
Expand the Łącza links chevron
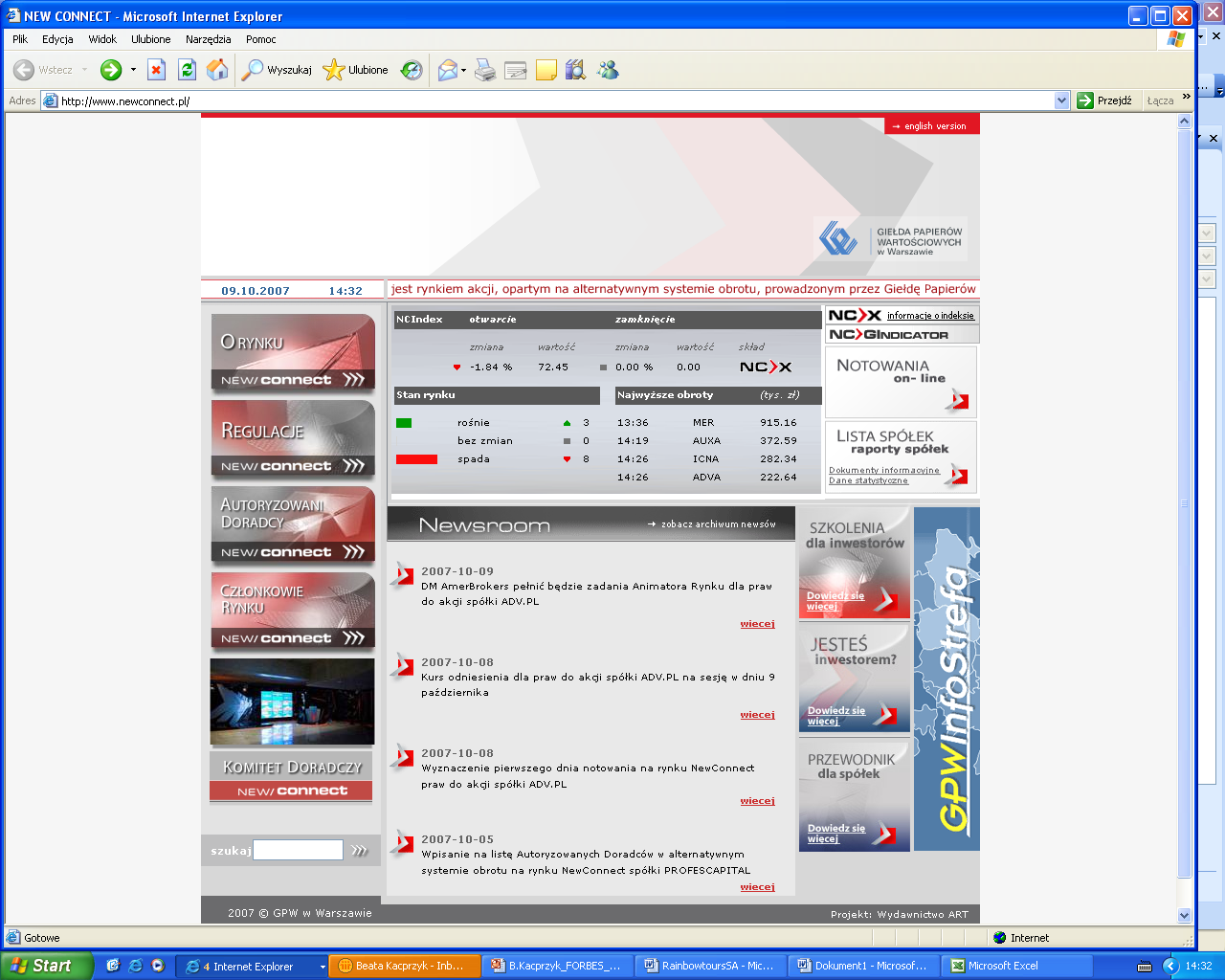pyautogui.click(x=1187, y=98)
